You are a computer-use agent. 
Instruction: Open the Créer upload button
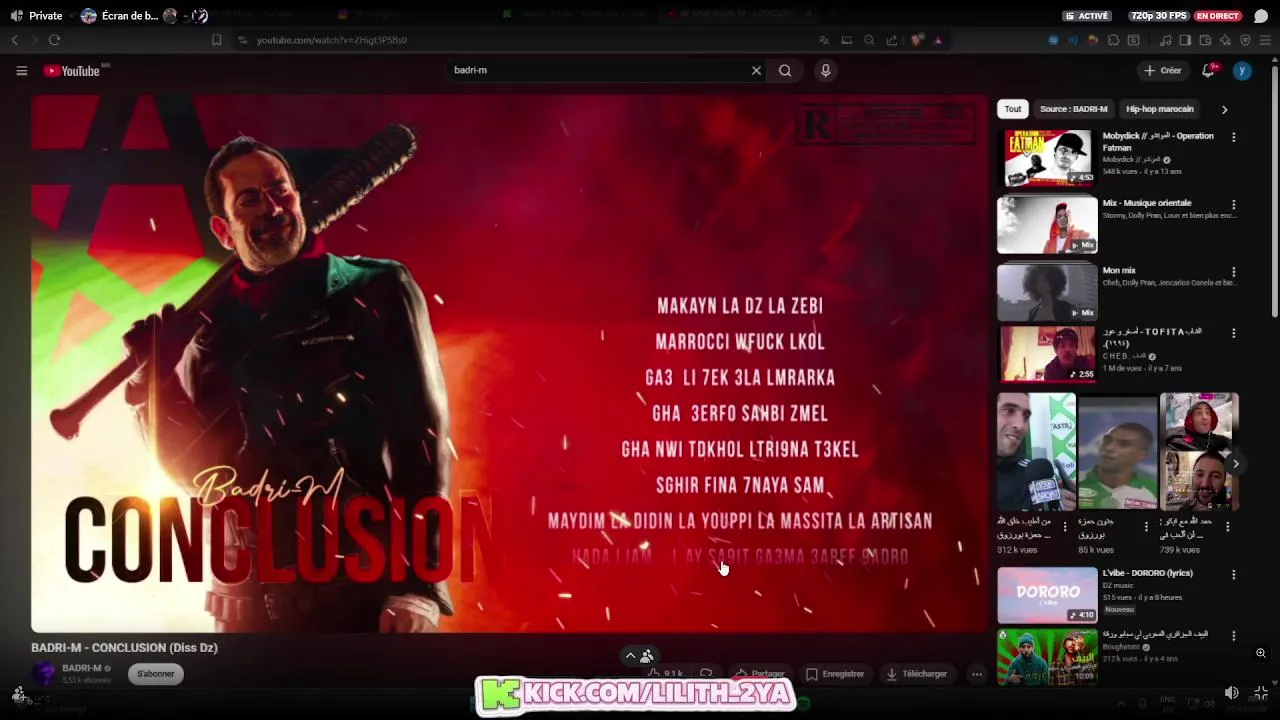(1163, 70)
